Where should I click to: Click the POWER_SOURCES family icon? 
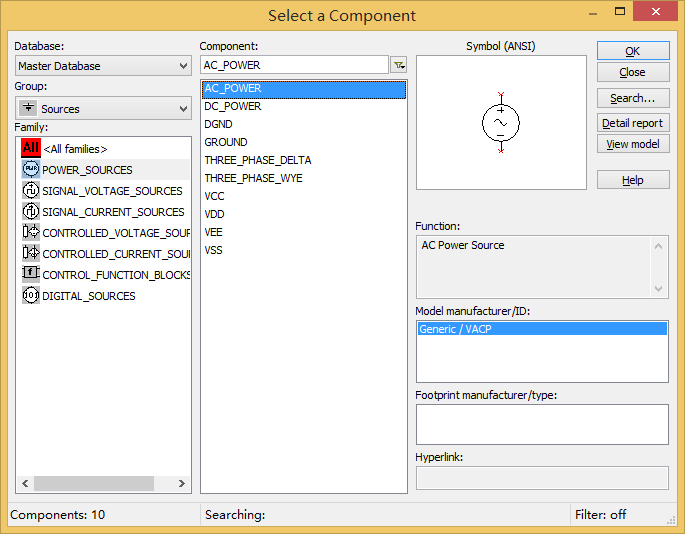point(31,169)
